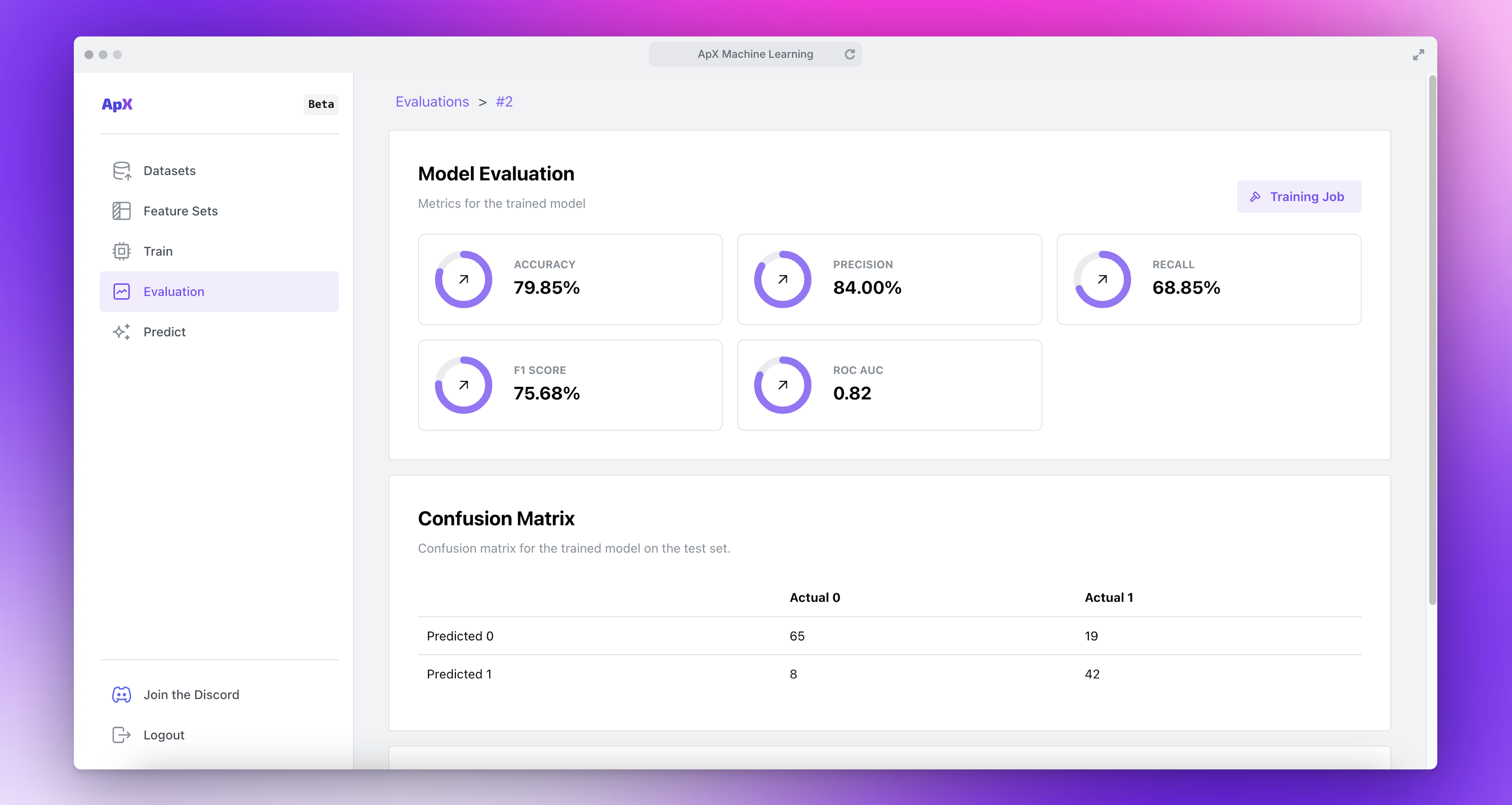Click the Logout arrow icon
Screen dimensions: 1512x805
[121, 735]
